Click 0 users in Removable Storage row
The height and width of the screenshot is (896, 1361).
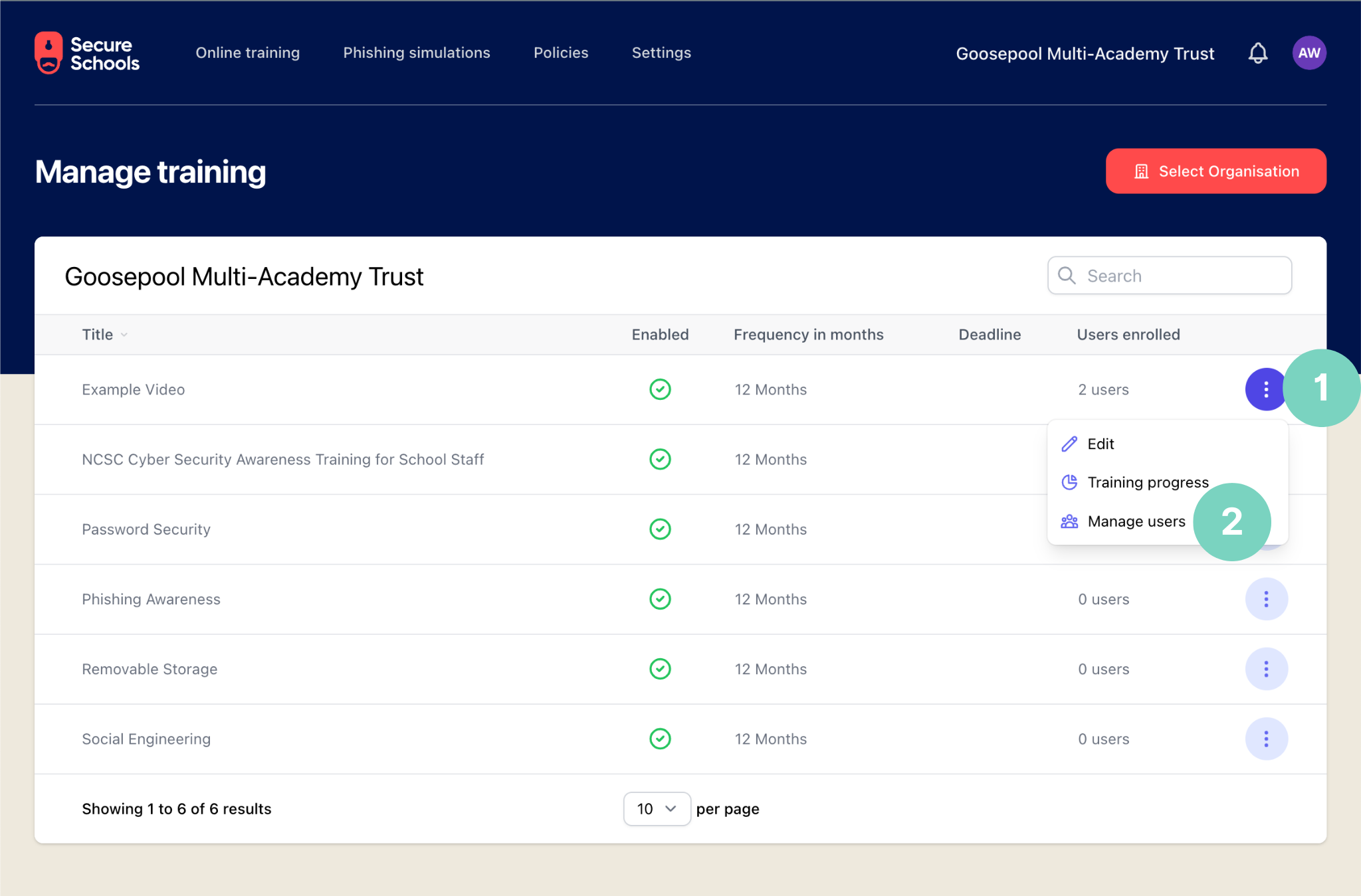pyautogui.click(x=1103, y=669)
